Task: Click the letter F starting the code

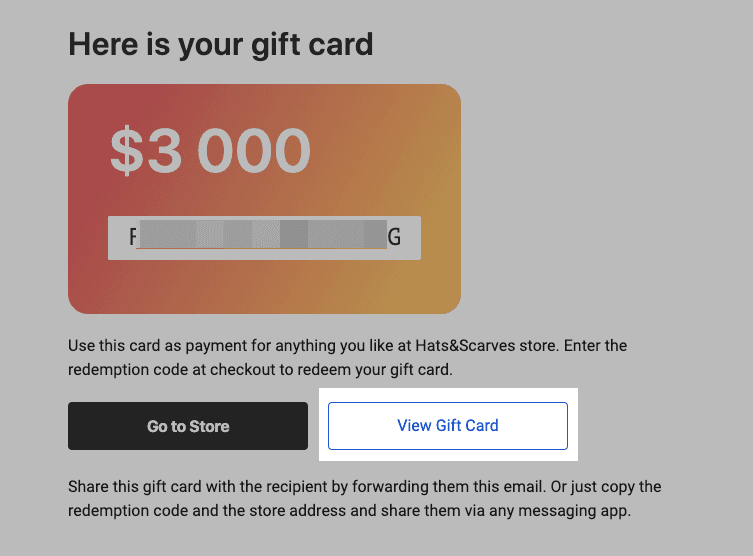Action: coord(132,238)
